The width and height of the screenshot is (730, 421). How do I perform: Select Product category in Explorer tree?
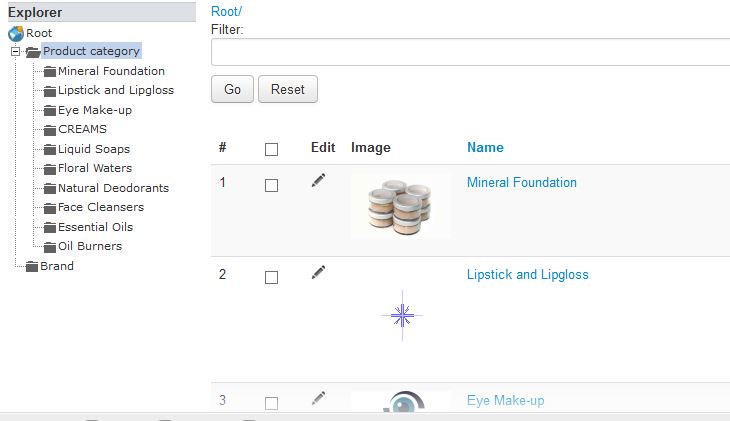[x=91, y=51]
